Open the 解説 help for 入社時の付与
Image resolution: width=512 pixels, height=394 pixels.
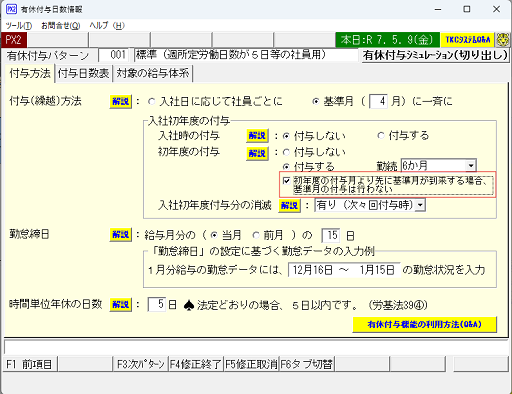point(257,136)
